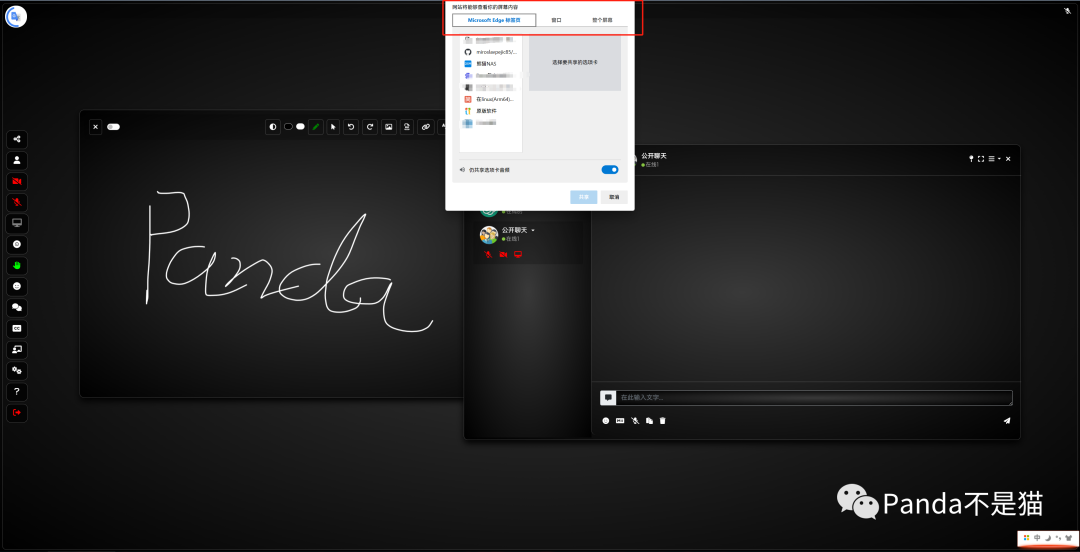Click the moon icon in the system tray

1048,538
